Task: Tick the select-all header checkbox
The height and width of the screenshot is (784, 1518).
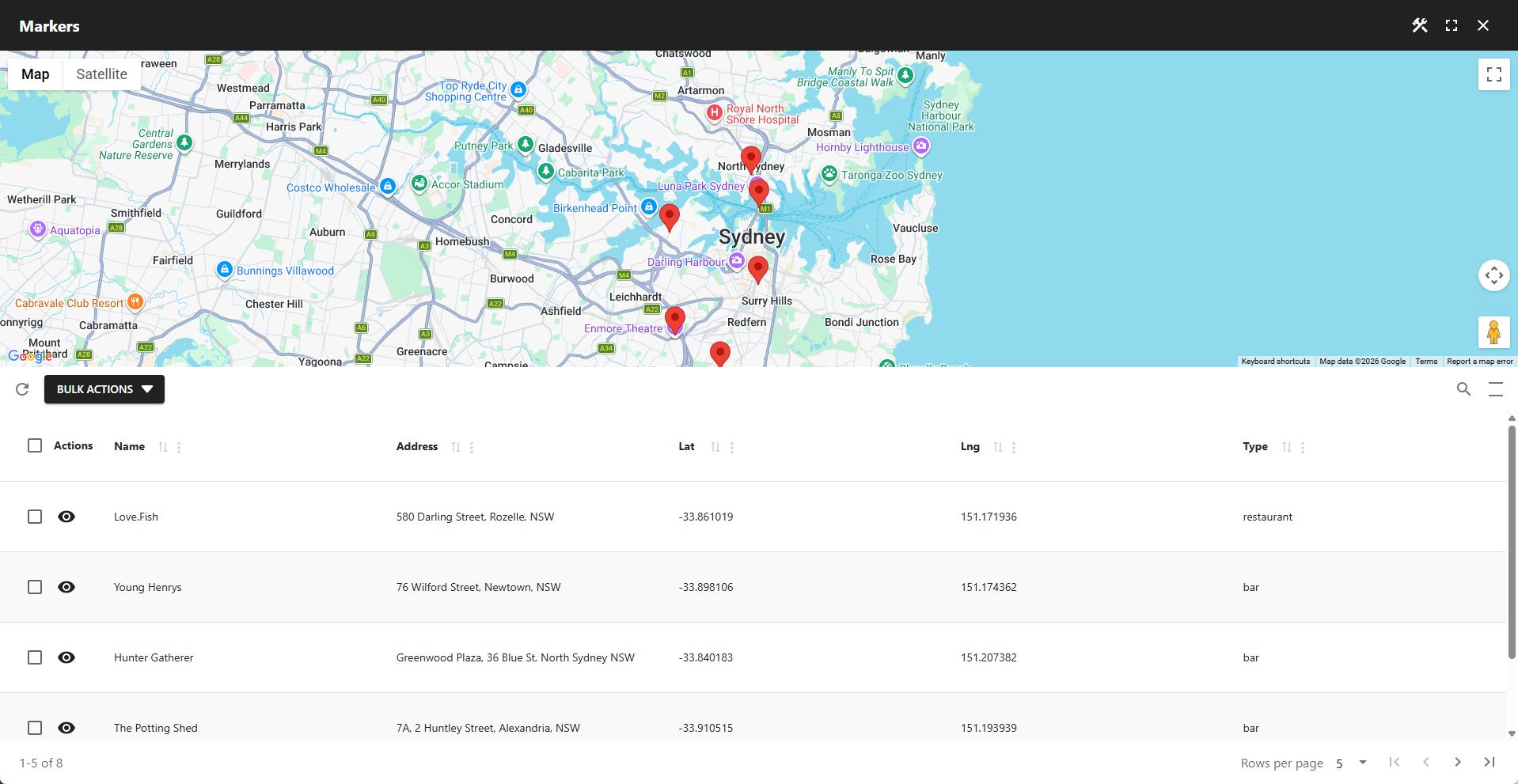Action: (35, 445)
